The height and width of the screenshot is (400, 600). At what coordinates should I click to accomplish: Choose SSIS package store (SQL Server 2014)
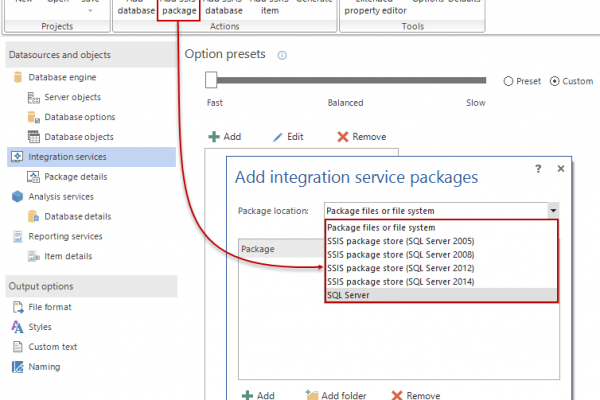click(x=441, y=282)
